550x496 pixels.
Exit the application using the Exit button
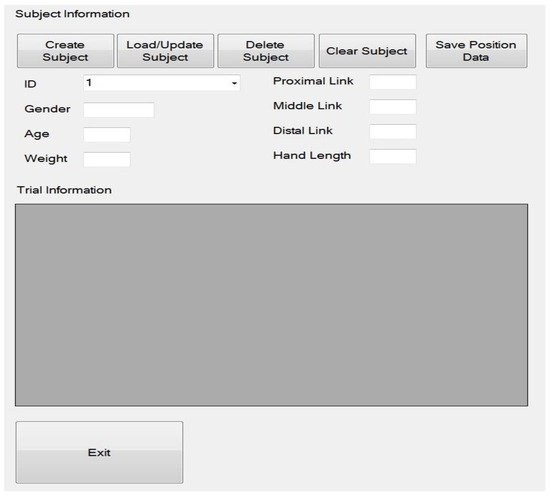pos(99,453)
